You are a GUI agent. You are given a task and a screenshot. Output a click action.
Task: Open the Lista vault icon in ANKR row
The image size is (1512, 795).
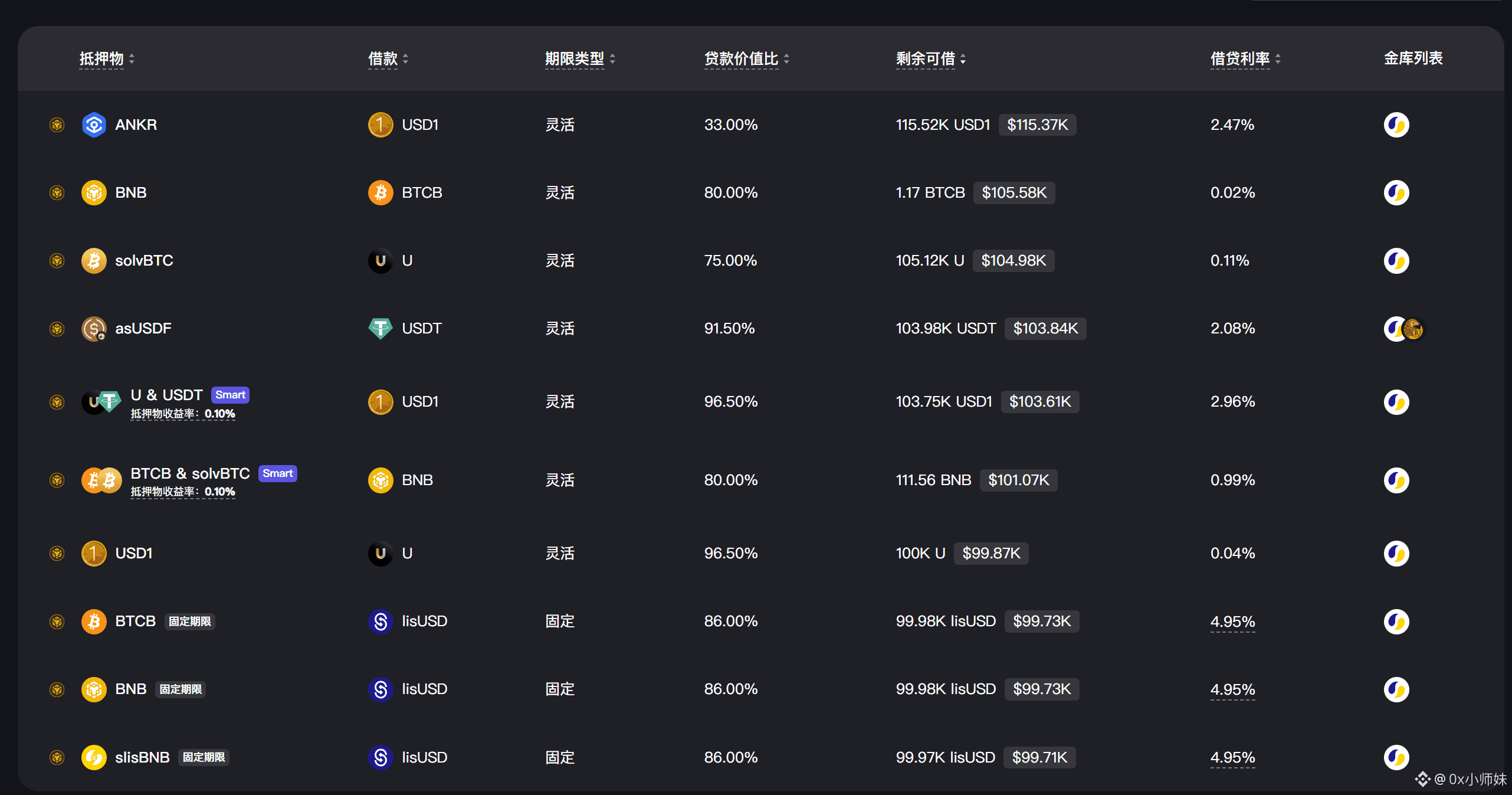(1396, 125)
